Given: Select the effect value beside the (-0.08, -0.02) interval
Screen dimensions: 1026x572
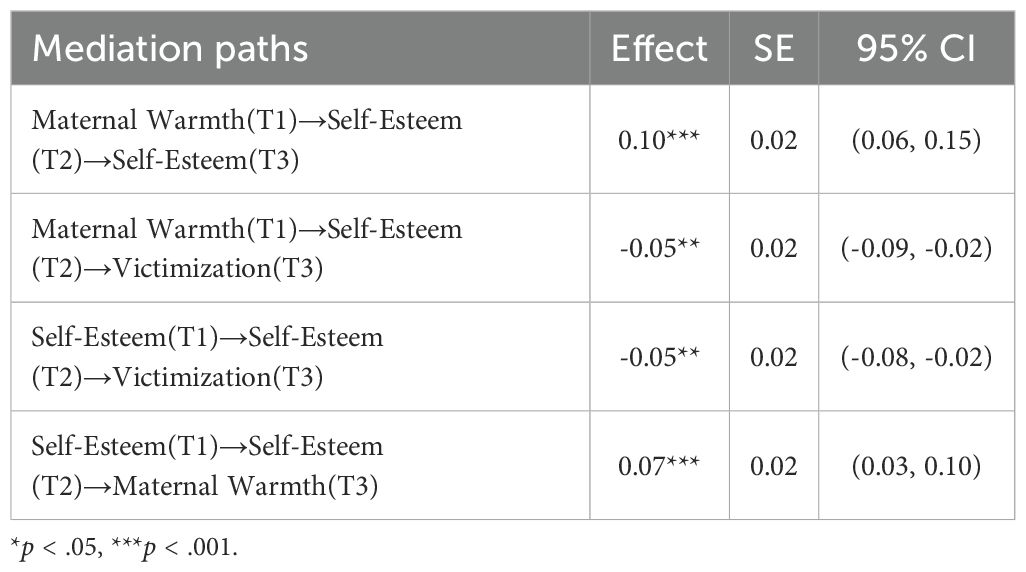Looking at the screenshot, I should 661,357.
